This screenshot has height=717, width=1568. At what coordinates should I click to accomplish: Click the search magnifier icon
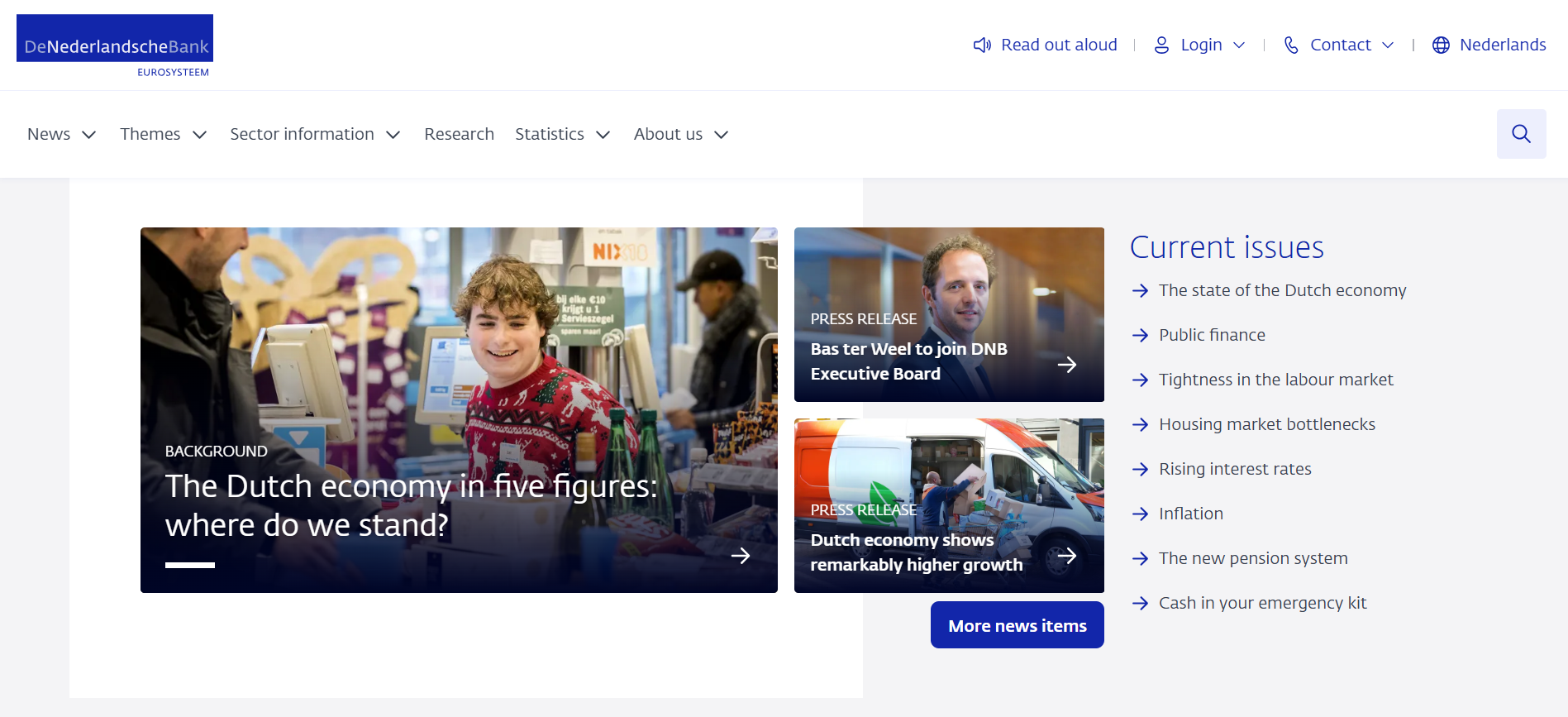(x=1521, y=134)
